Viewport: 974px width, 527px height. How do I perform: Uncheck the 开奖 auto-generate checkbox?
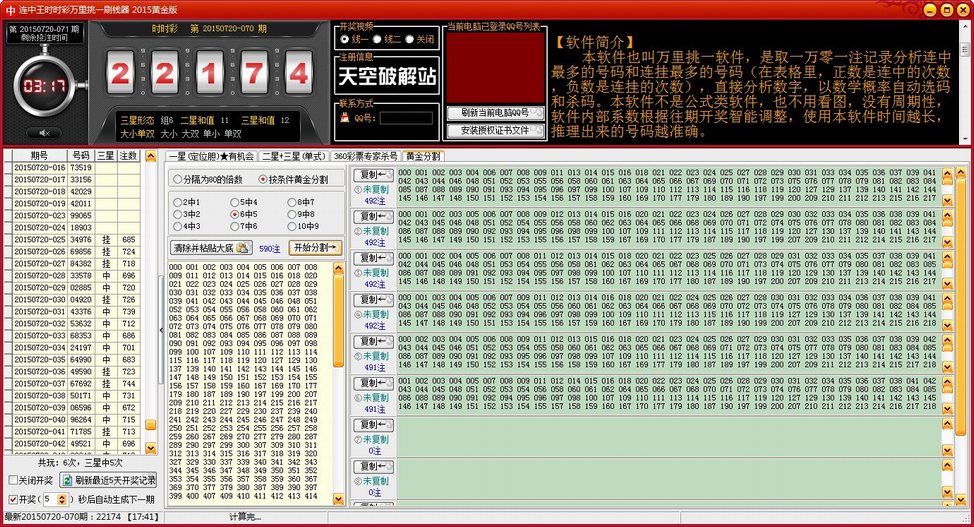pos(12,498)
